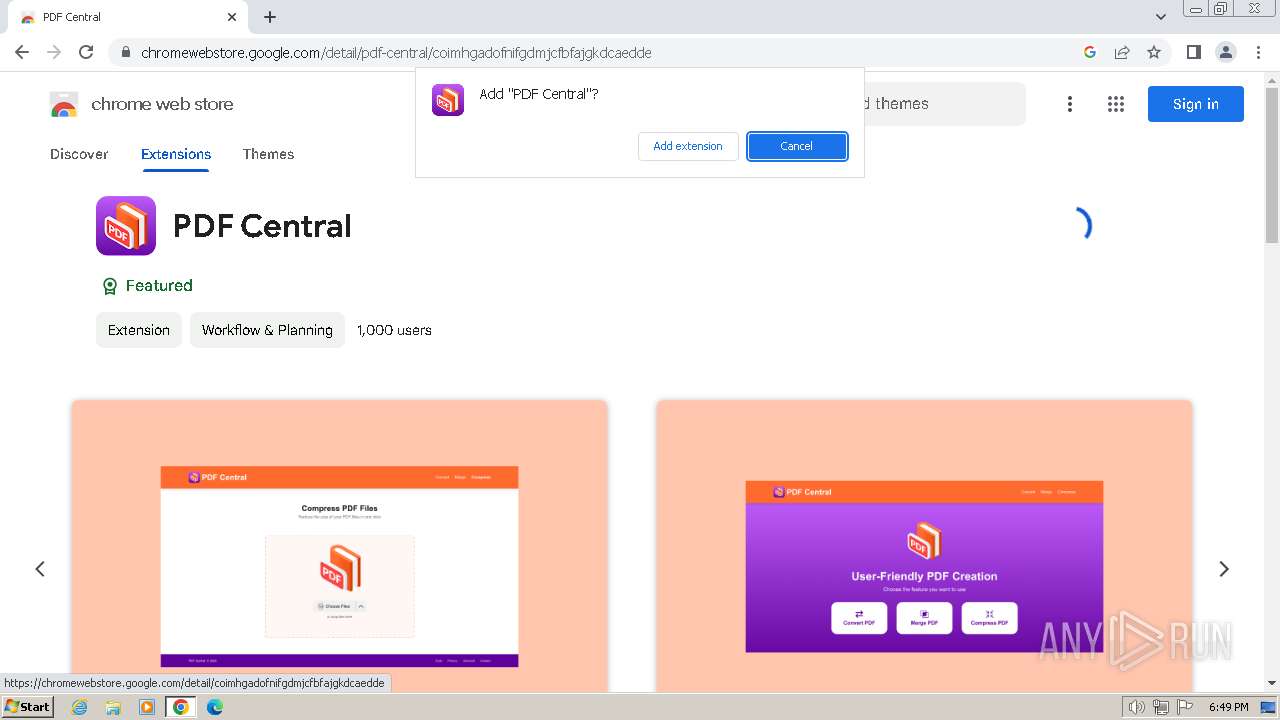Click the Sign in button
The image size is (1280, 720).
(1195, 104)
